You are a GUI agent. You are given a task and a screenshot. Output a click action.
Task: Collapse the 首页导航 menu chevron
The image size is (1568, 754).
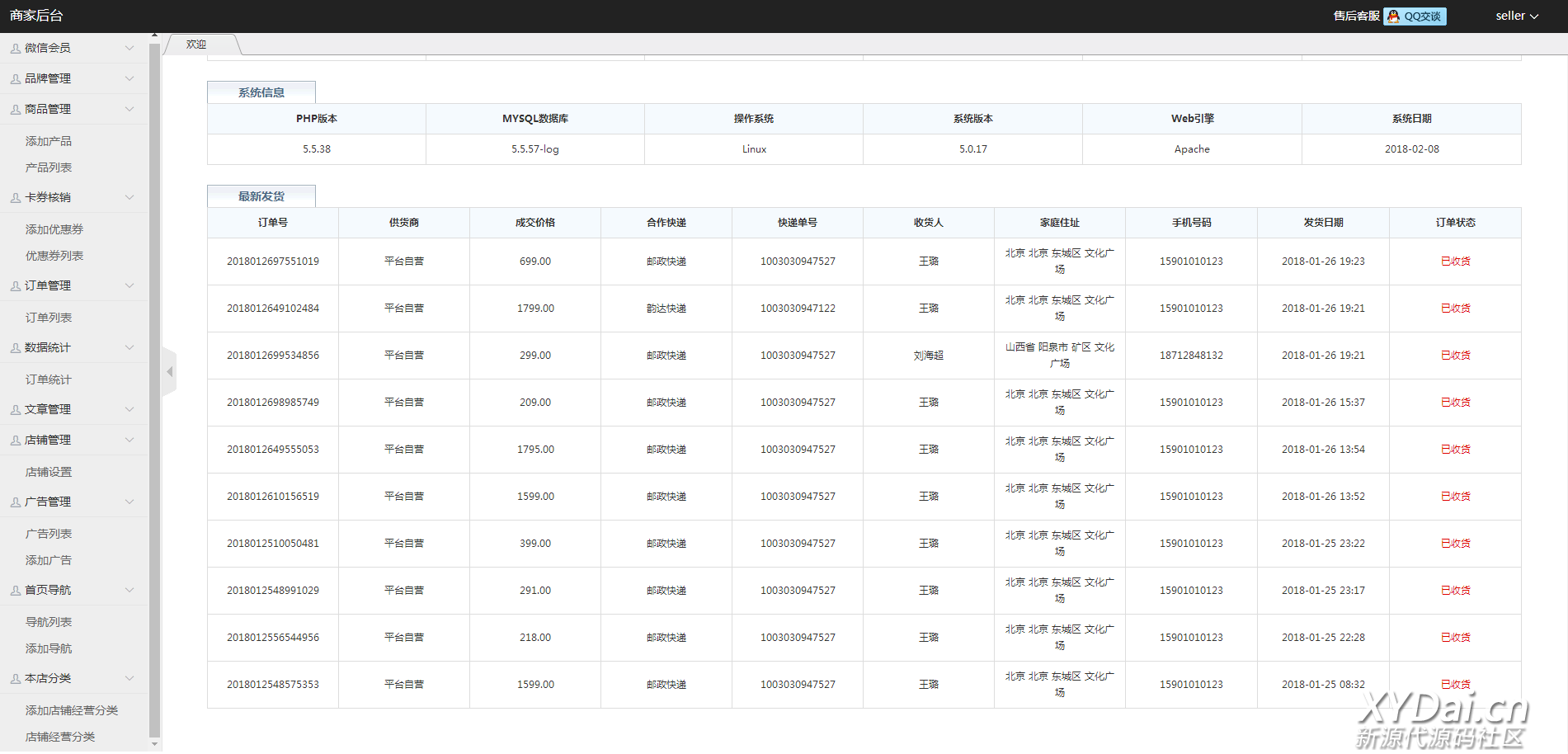pyautogui.click(x=129, y=590)
